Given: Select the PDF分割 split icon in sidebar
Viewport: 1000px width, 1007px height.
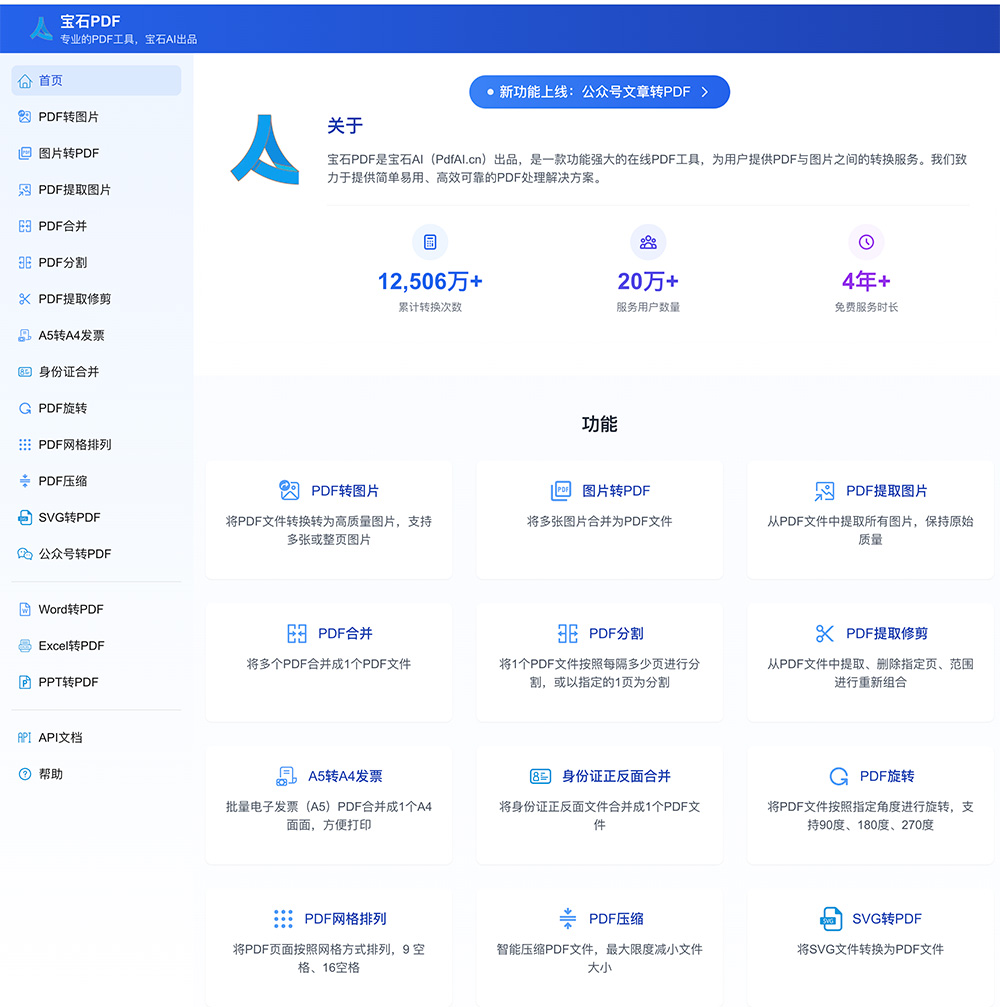Looking at the screenshot, I should click(x=24, y=262).
